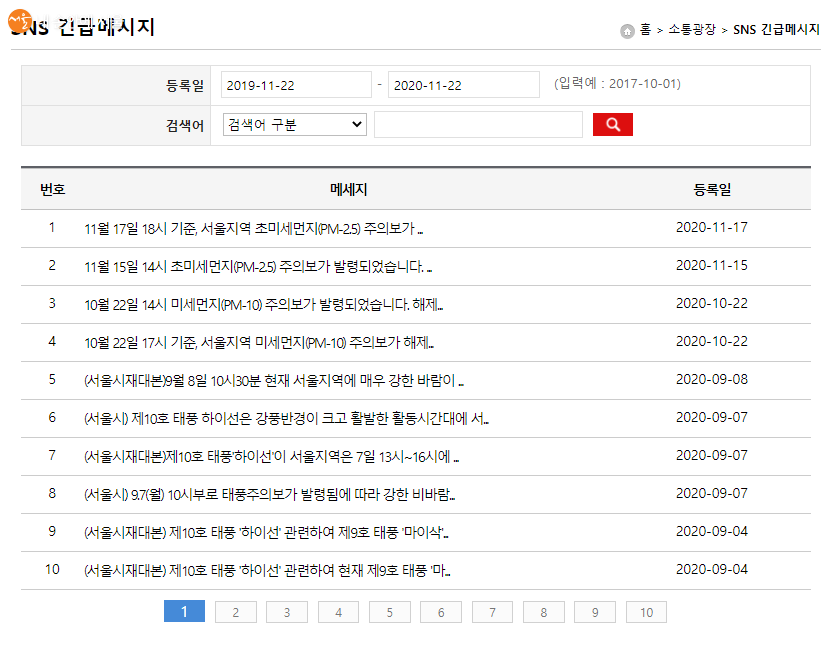Go to page 2 of results
833x656 pixels.
pyautogui.click(x=235, y=613)
